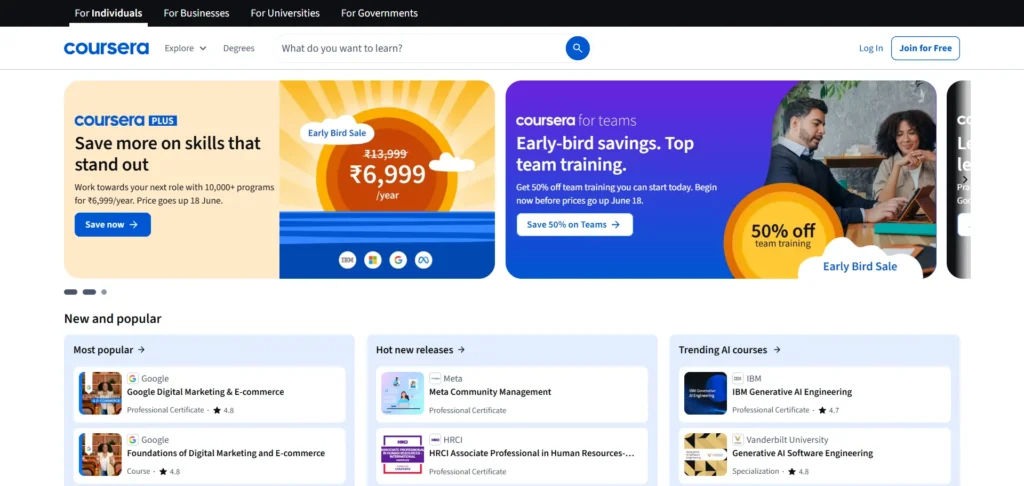Open the Generative AI Software Engineering thumbnail
The height and width of the screenshot is (486, 1024).
(x=705, y=455)
